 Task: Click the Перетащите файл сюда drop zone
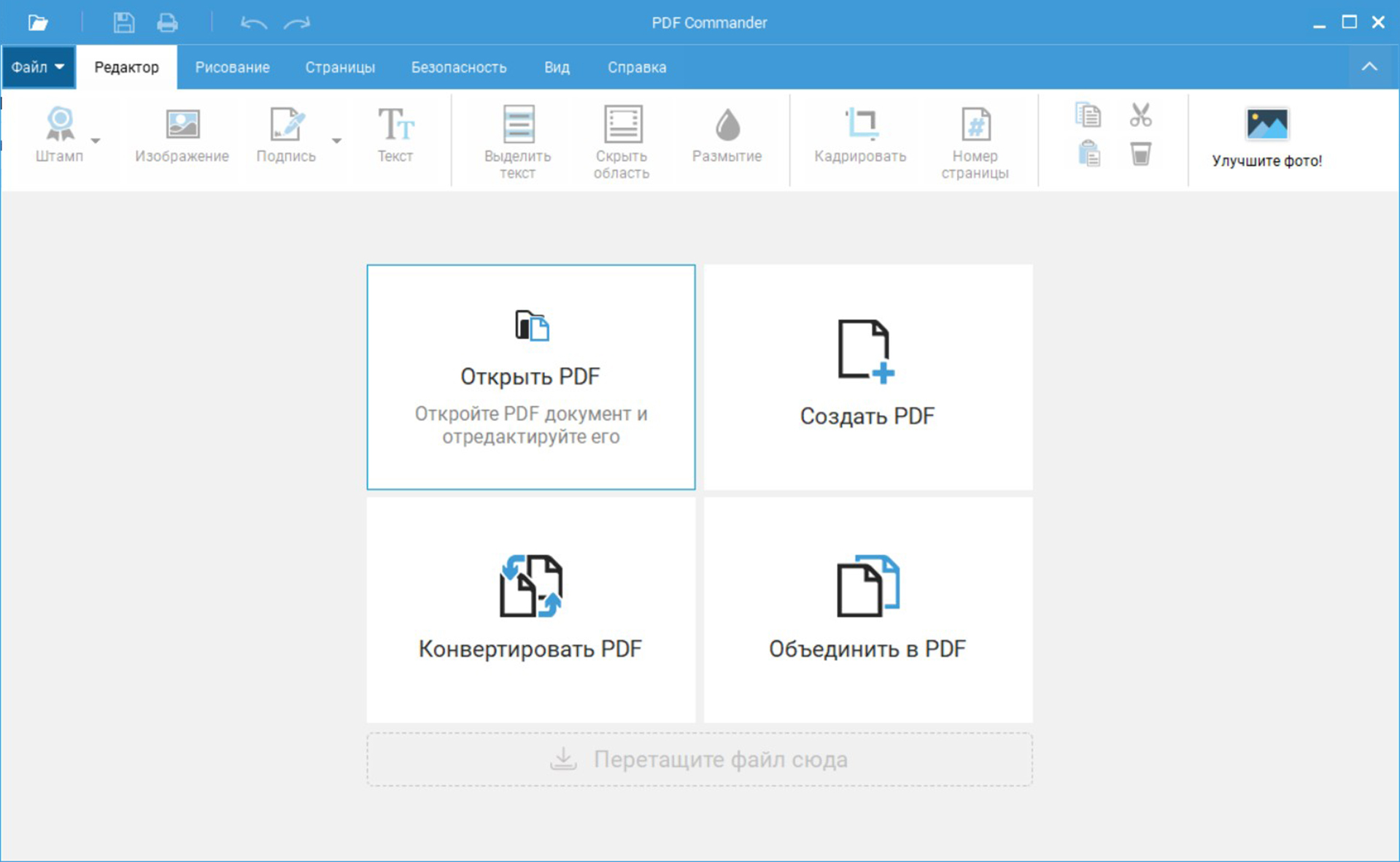(x=699, y=759)
